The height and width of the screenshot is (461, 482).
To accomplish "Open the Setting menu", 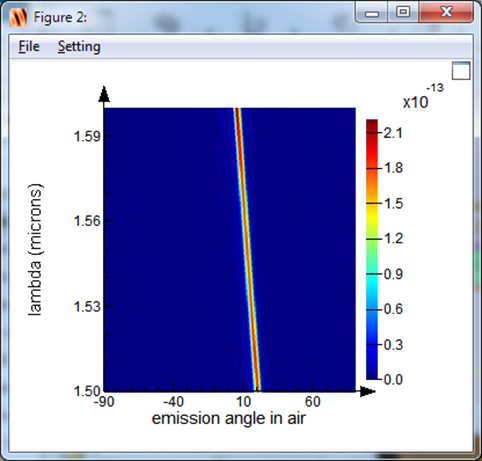I will pos(79,47).
